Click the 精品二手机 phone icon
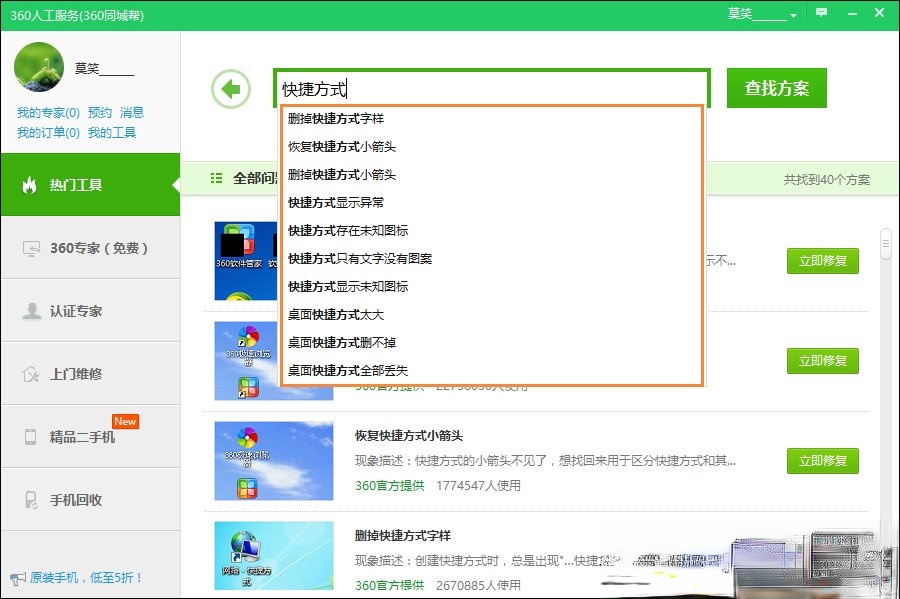 30,437
